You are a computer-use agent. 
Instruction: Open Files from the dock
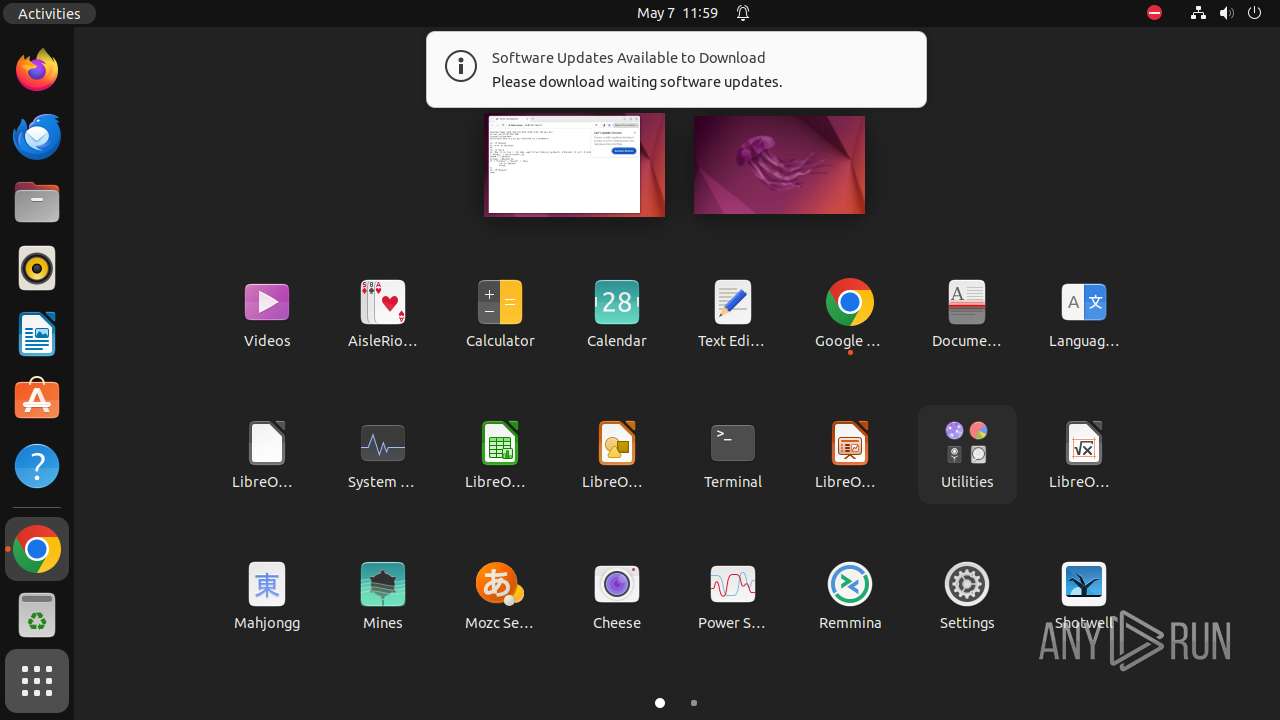pyautogui.click(x=37, y=202)
